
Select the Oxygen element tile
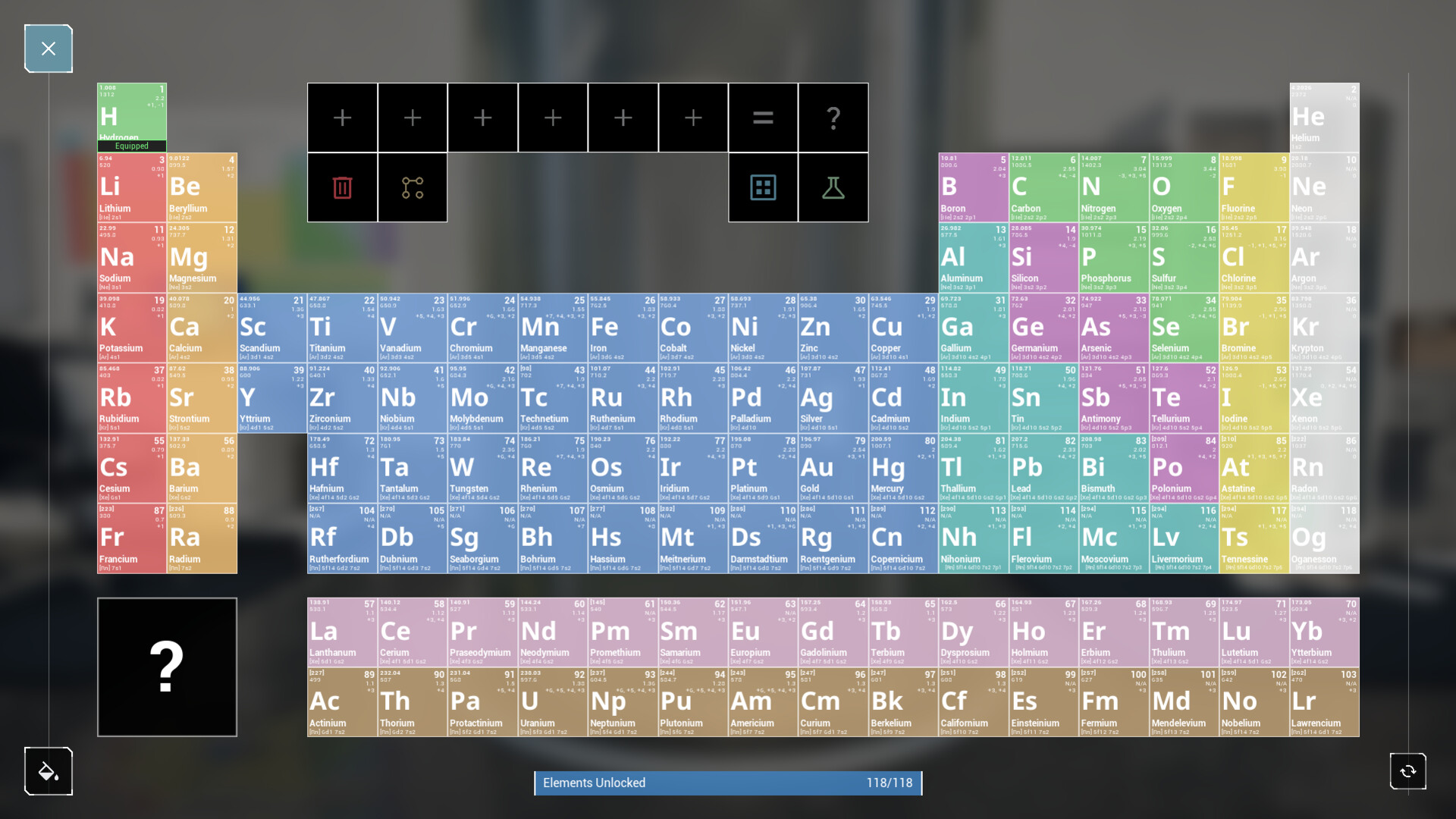(1184, 187)
